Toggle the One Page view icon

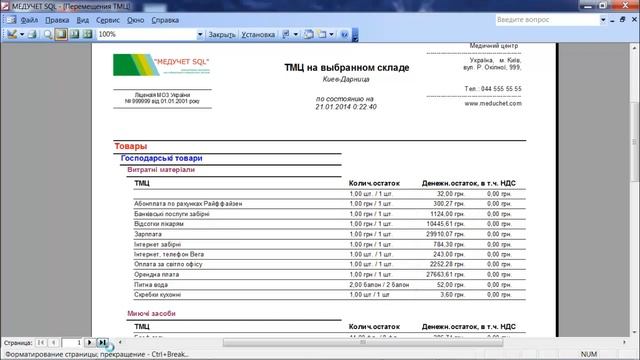[x=61, y=34]
